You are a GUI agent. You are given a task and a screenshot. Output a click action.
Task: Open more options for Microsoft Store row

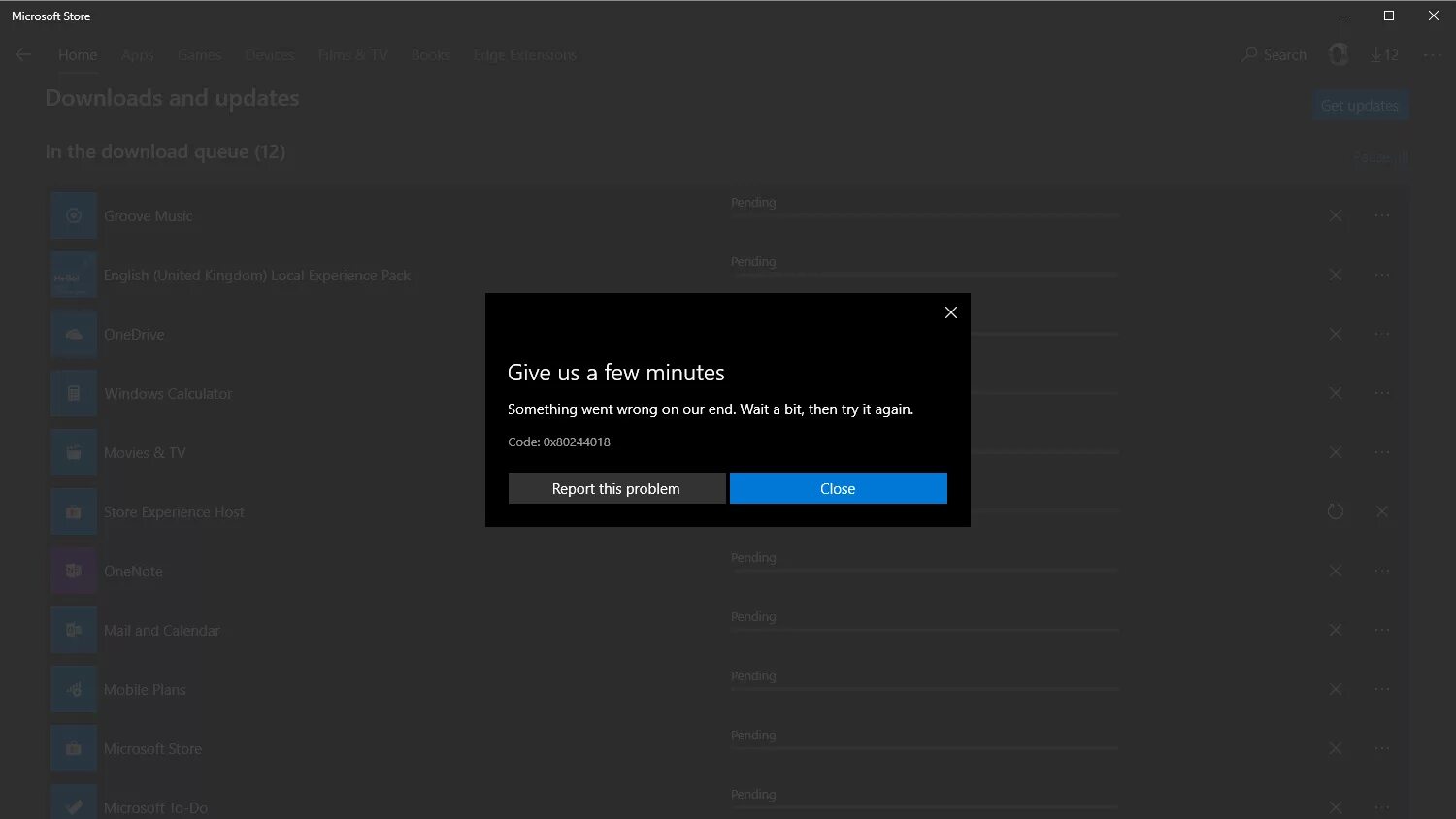[1382, 748]
